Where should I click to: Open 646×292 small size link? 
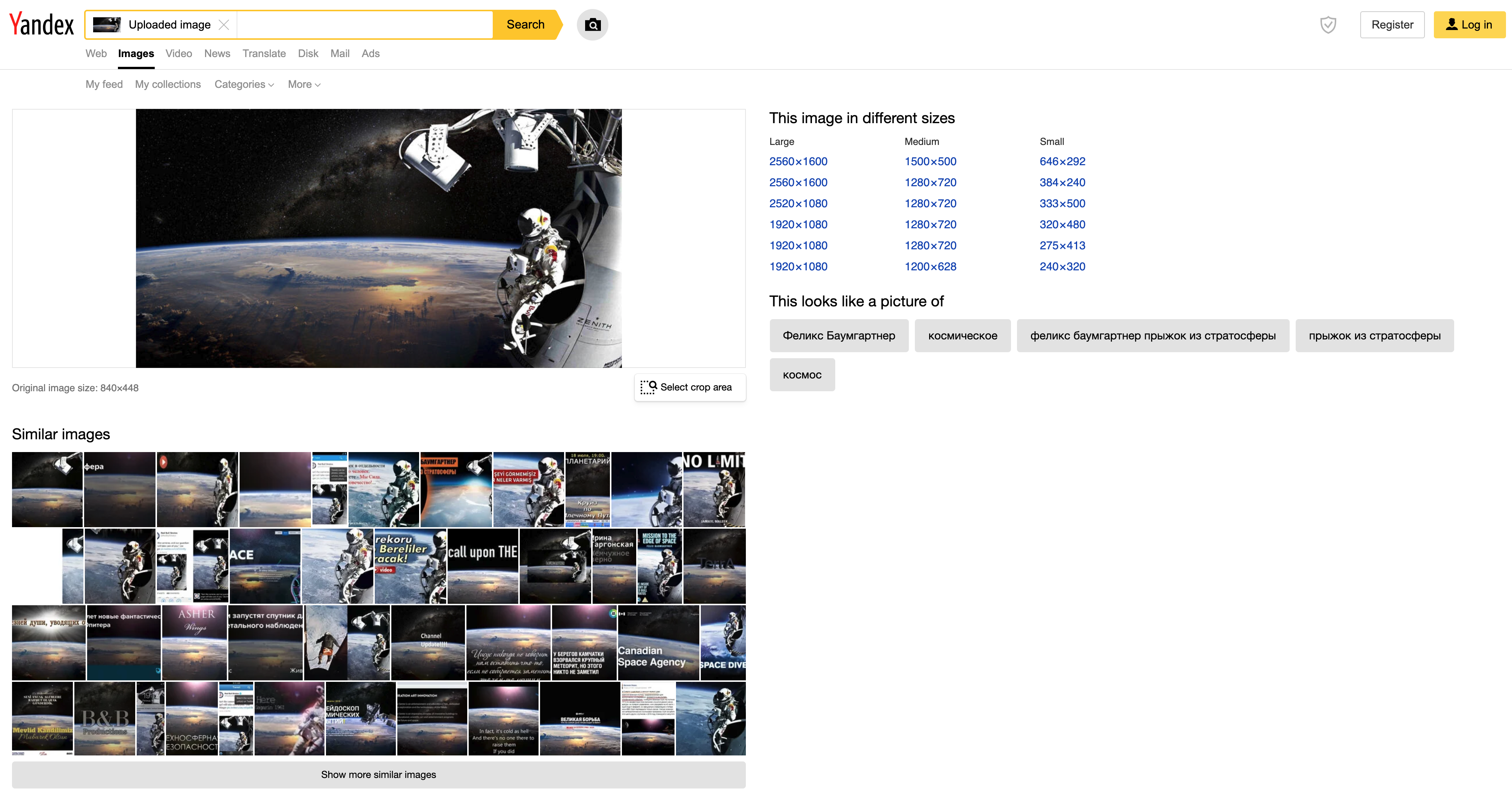coord(1062,161)
